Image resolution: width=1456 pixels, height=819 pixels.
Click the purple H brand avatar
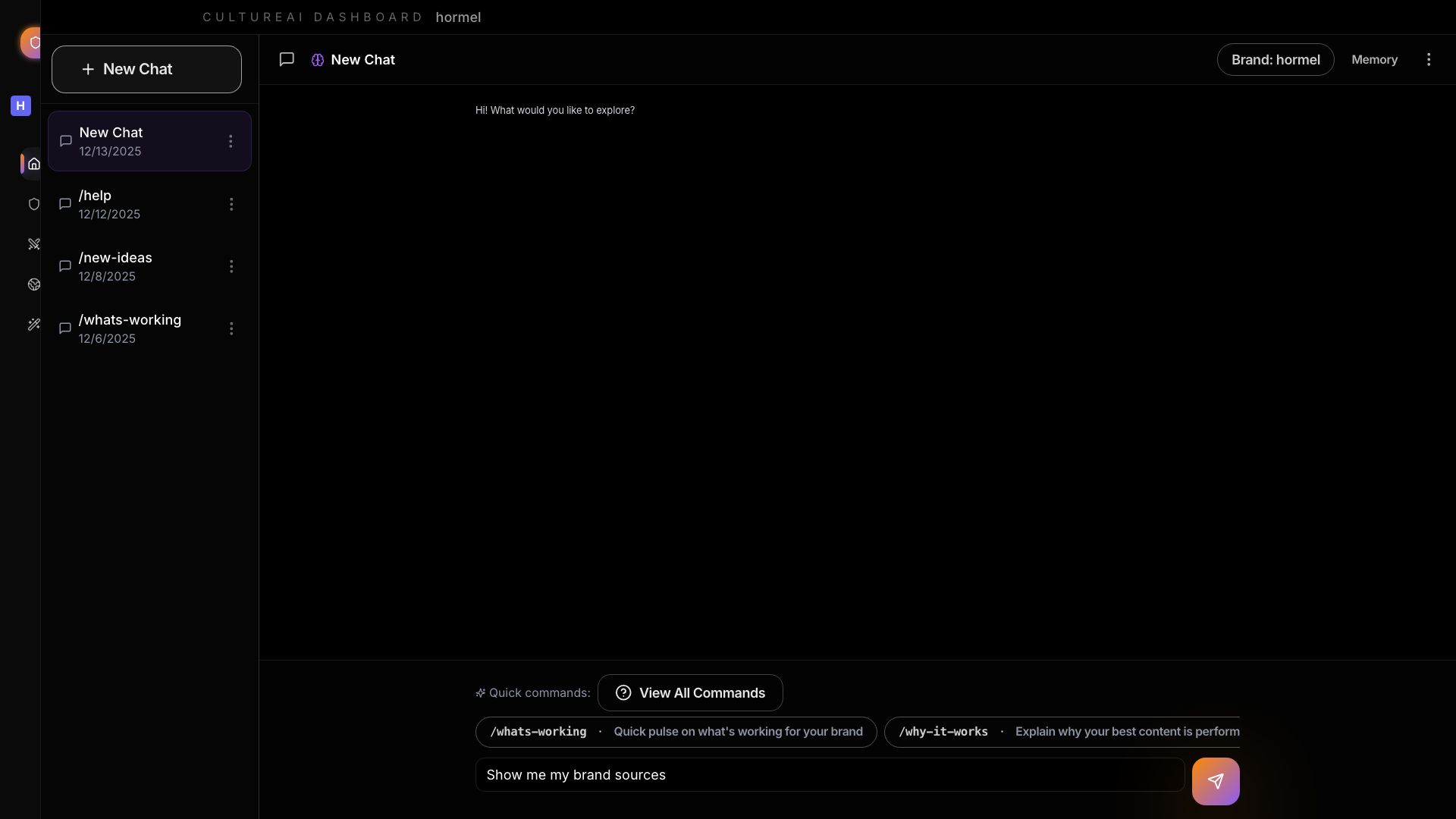20,105
